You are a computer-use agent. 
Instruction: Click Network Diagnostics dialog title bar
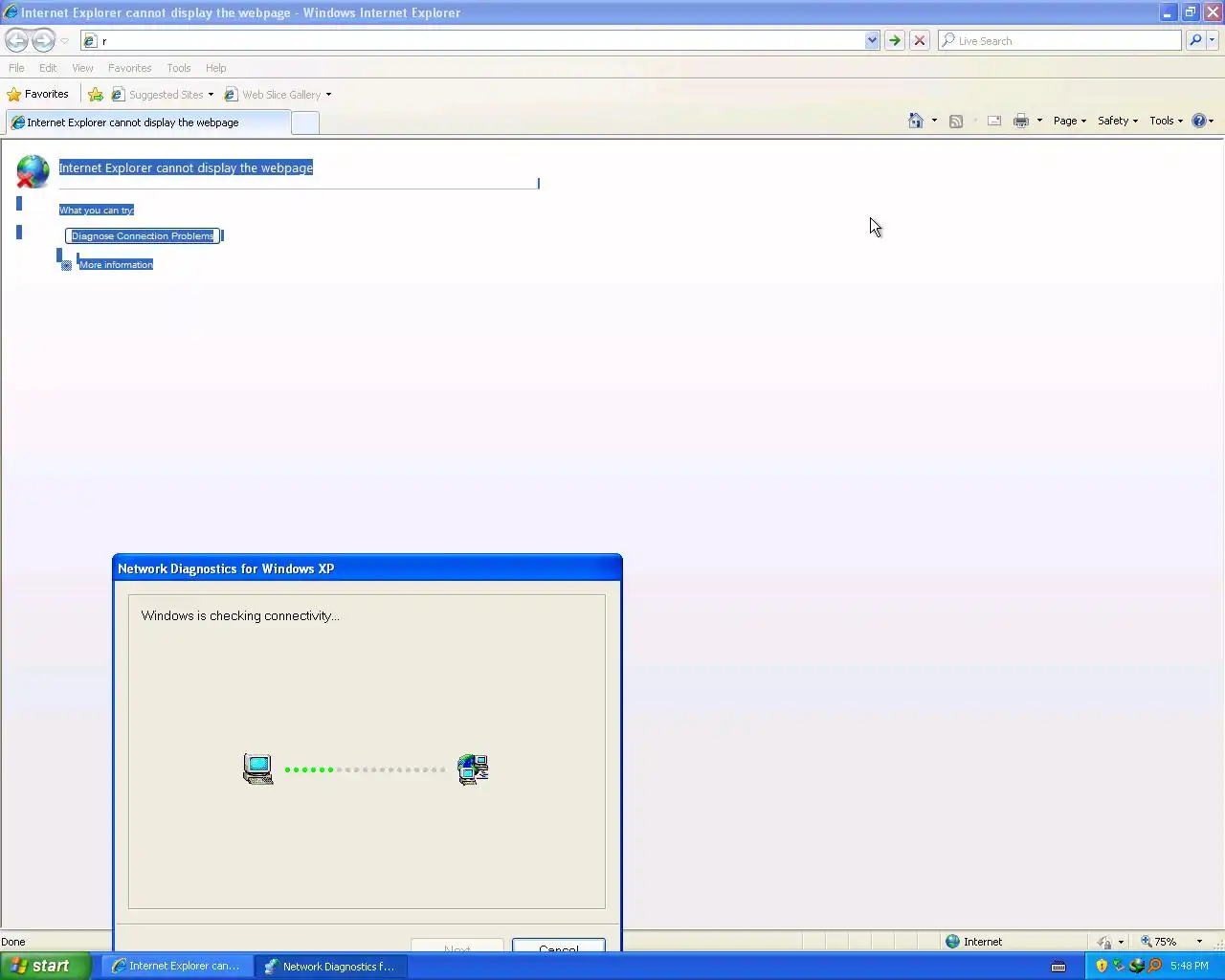[367, 568]
